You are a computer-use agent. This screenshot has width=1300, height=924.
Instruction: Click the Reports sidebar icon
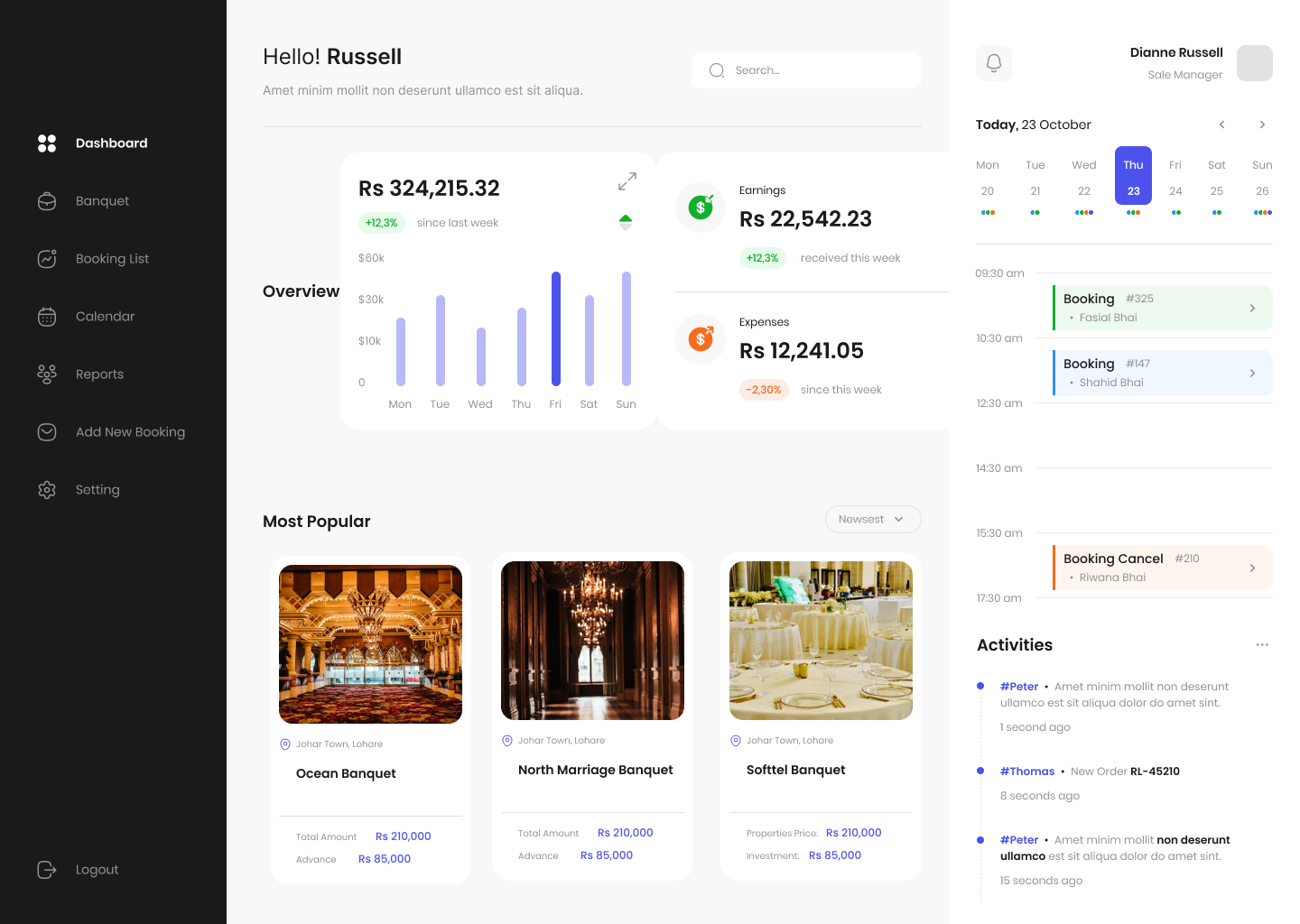[x=47, y=374]
